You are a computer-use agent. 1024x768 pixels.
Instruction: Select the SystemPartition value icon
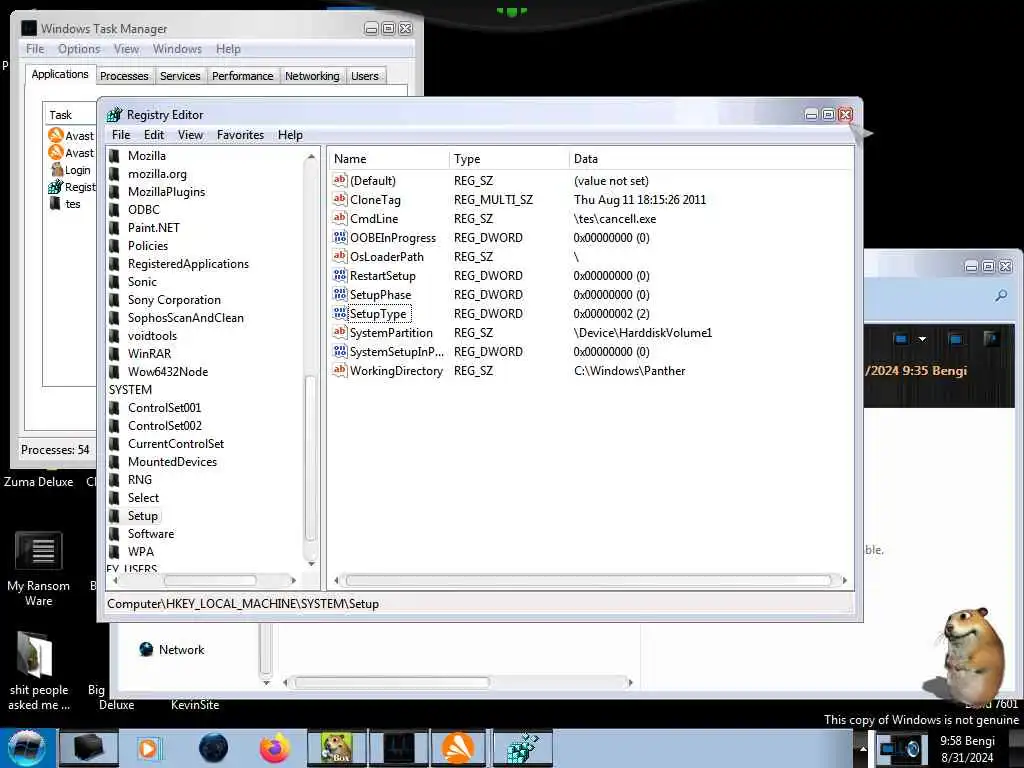340,332
